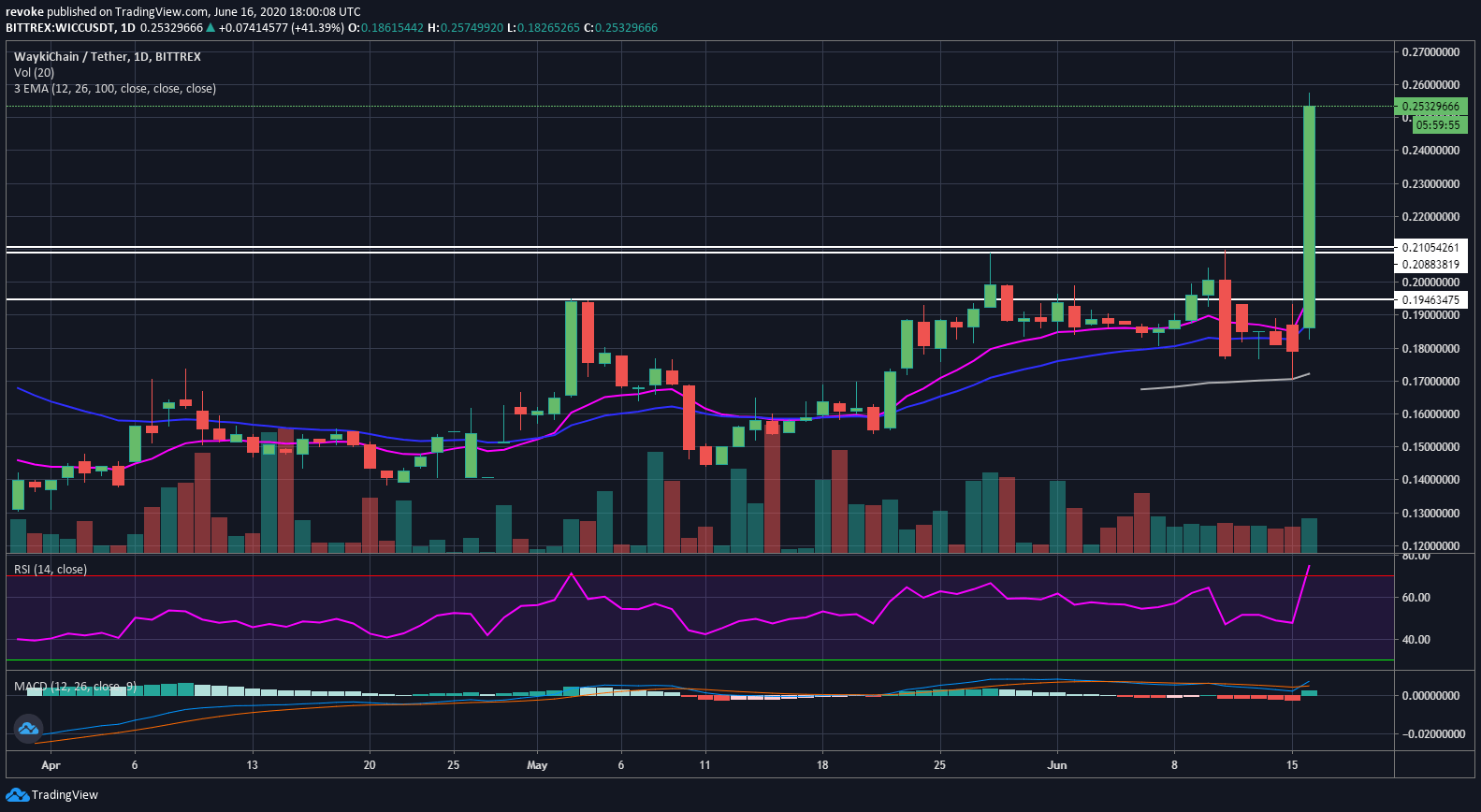The height and width of the screenshot is (812, 1481).
Task: Select the 0.20883819 horizontal line price label
Action: pos(1430,265)
